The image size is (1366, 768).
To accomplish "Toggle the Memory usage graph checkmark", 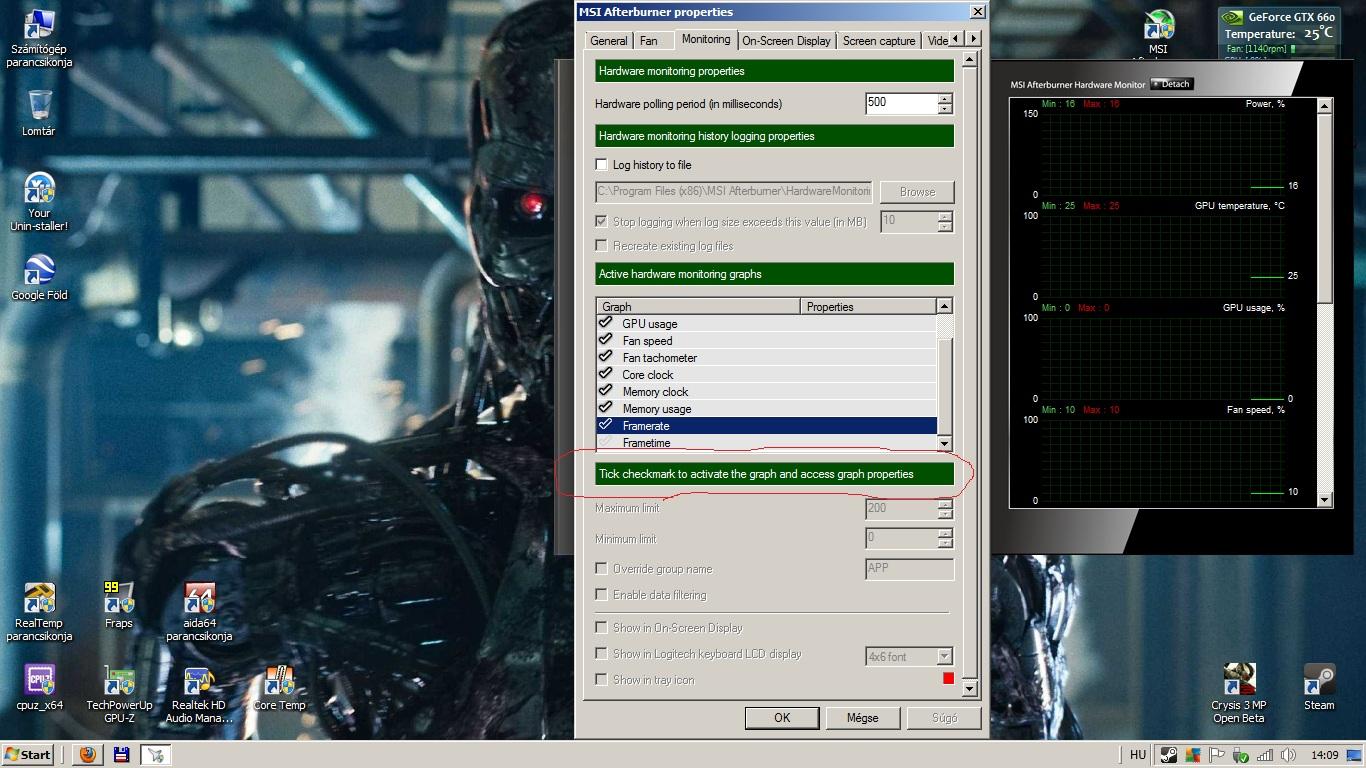I will (605, 408).
